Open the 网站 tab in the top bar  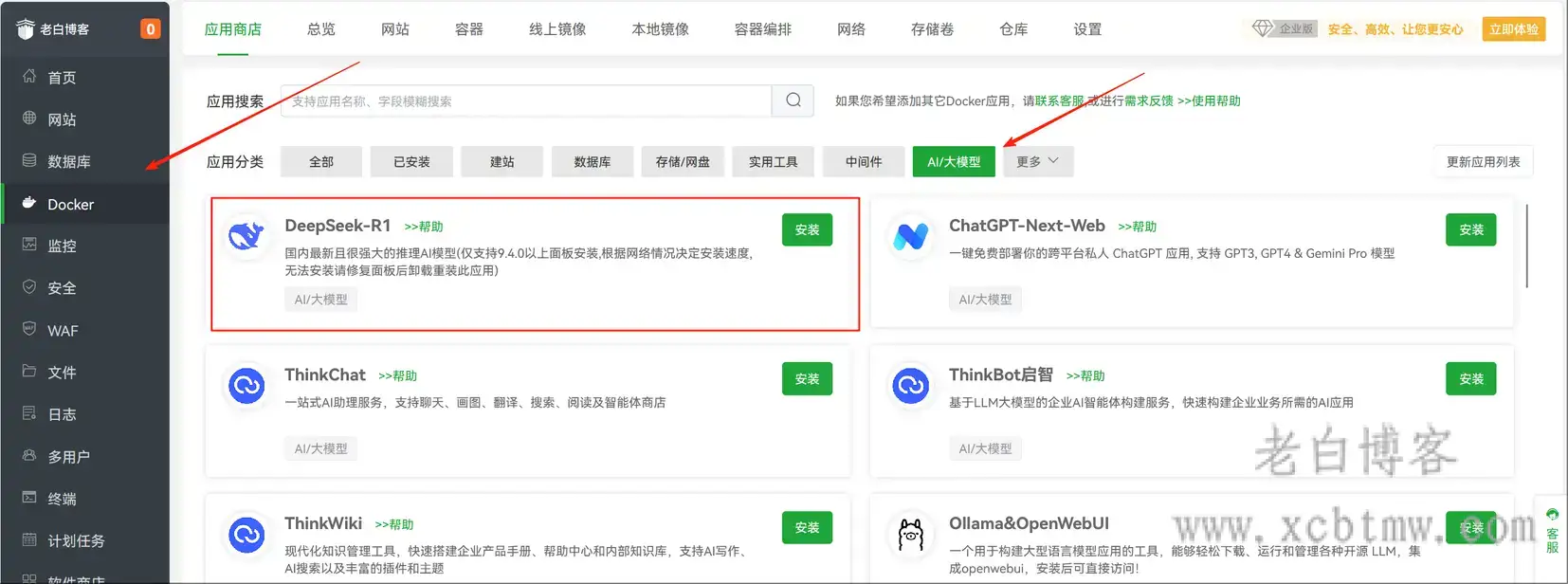tap(395, 29)
